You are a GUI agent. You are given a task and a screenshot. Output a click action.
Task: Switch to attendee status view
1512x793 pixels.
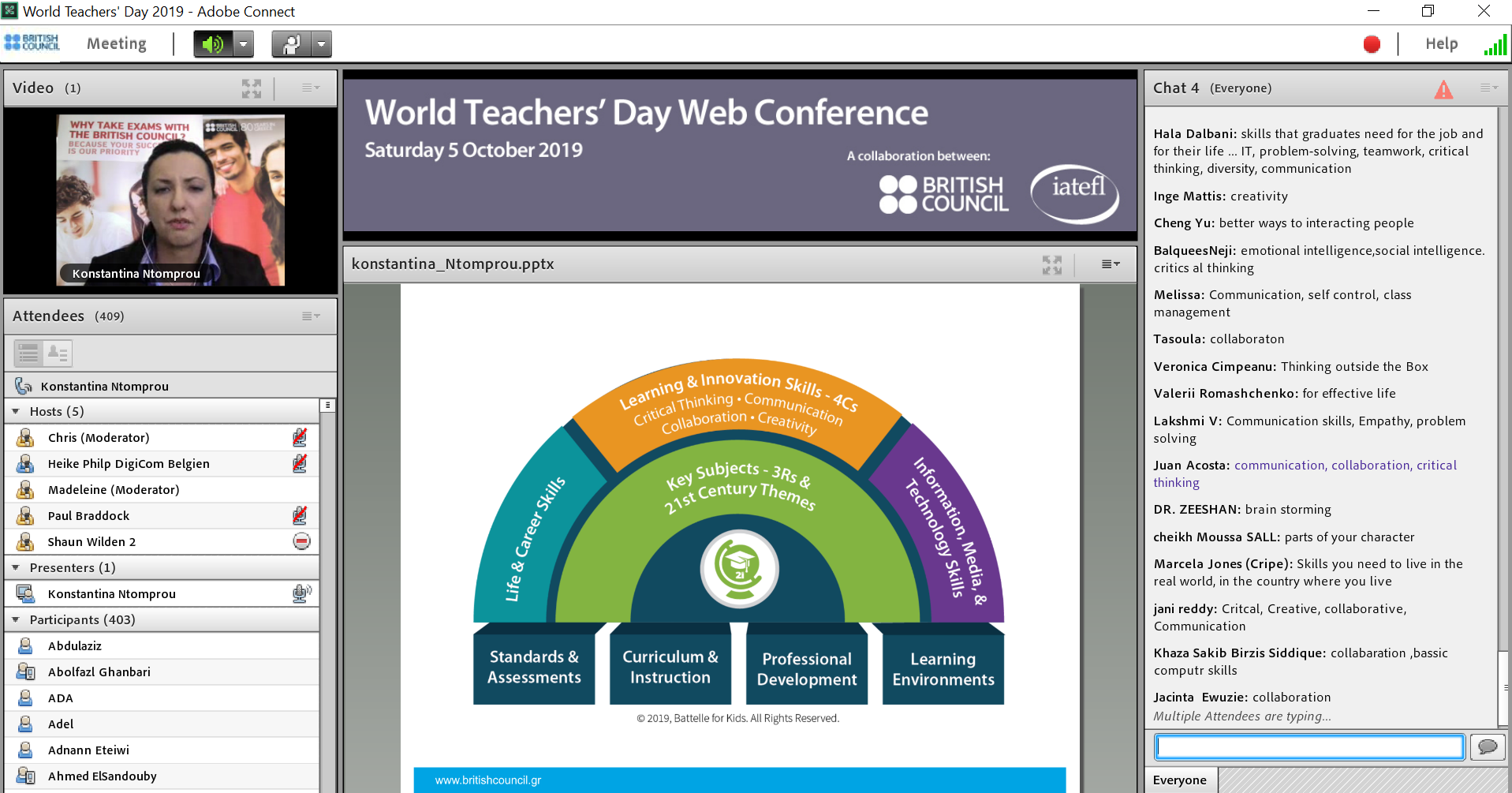(58, 353)
